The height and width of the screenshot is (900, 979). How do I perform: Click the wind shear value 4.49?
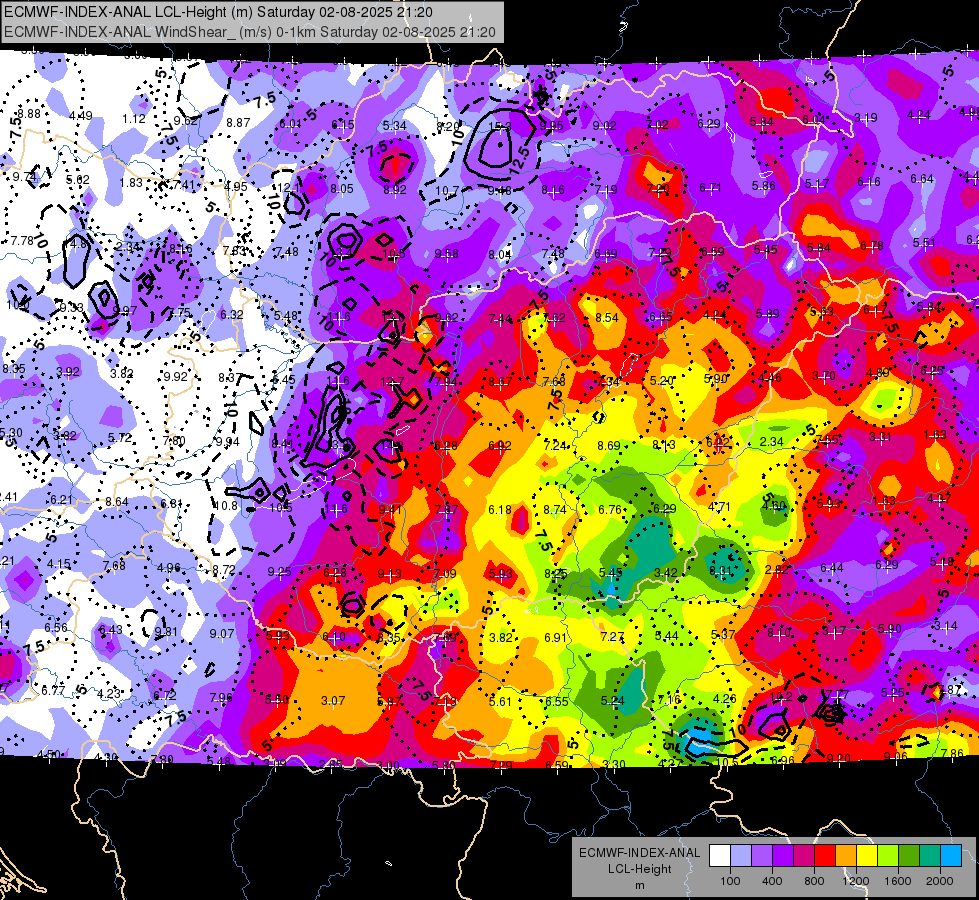point(81,116)
